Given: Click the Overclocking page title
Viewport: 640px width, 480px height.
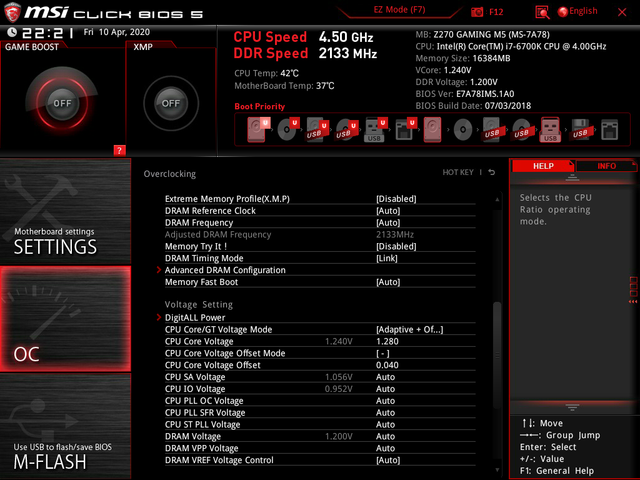Looking at the screenshot, I should tap(169, 174).
